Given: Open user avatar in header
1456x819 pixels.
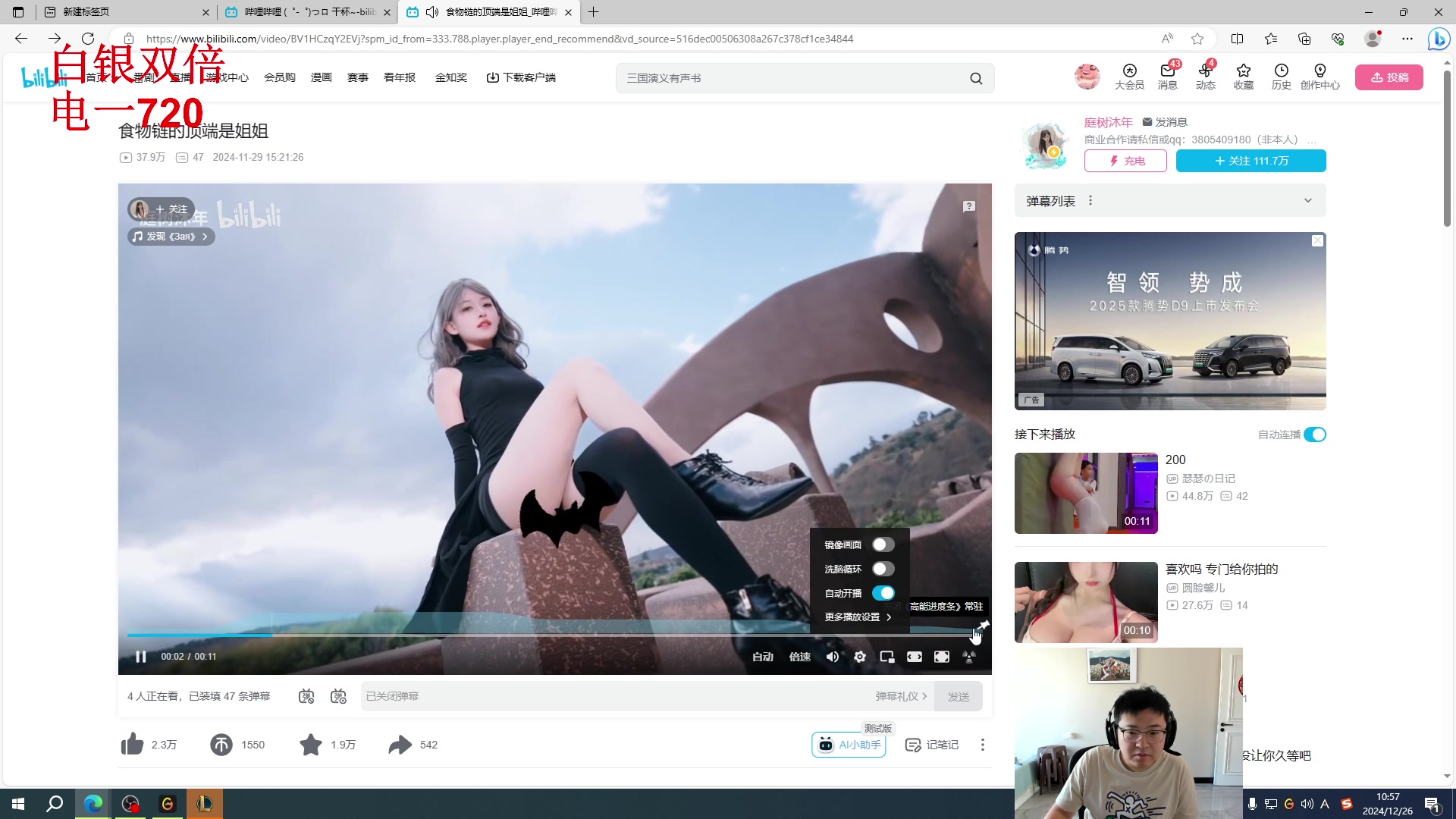Looking at the screenshot, I should [x=1087, y=77].
